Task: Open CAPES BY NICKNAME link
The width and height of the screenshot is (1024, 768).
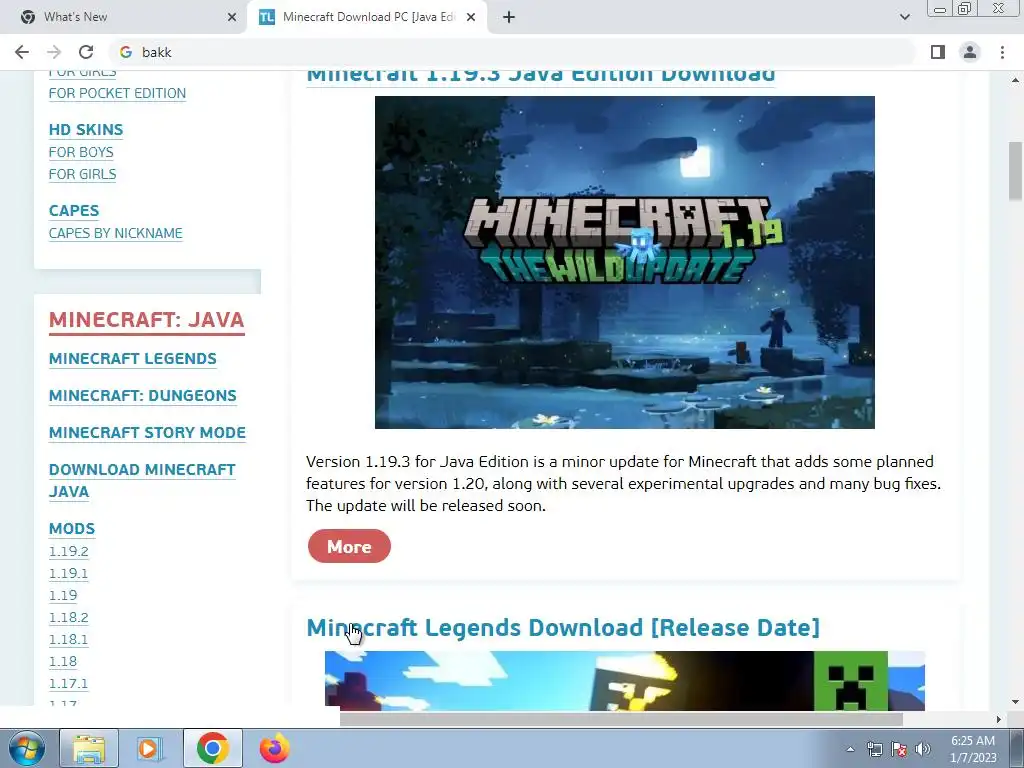Action: tap(116, 233)
